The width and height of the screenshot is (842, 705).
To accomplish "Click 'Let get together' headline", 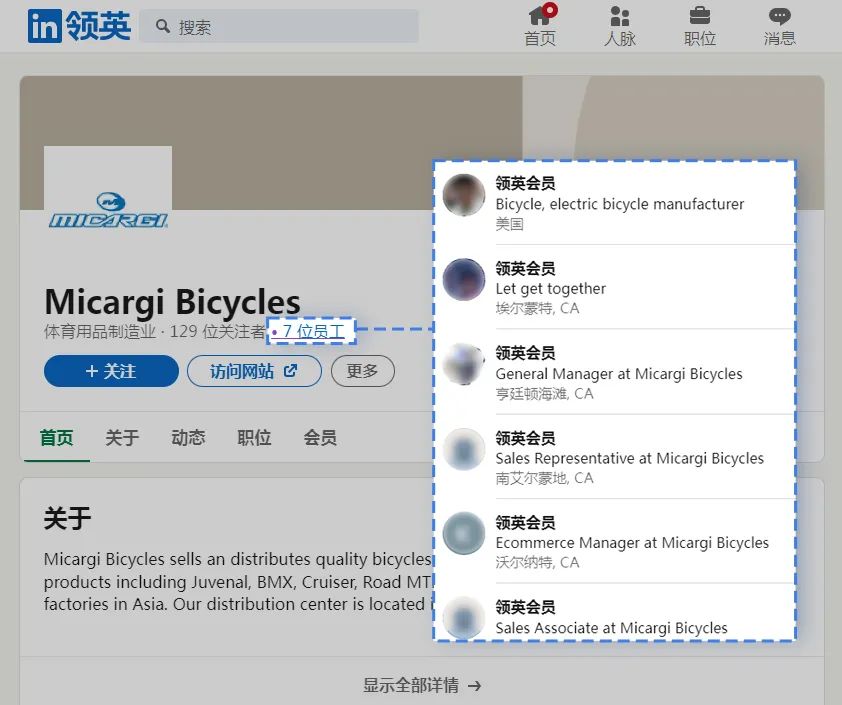I will pyautogui.click(x=550, y=288).
